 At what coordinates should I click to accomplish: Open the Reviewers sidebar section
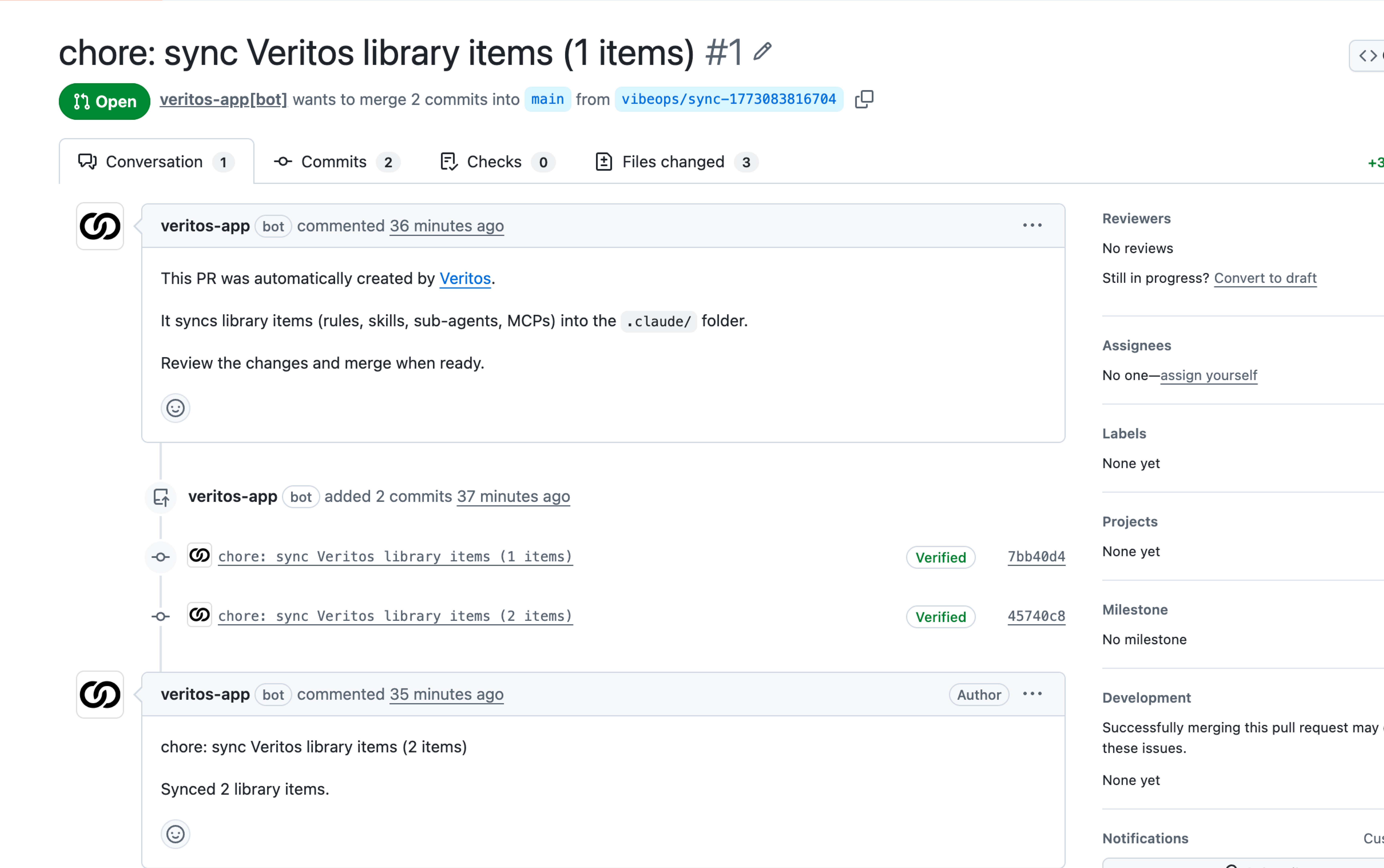pos(1137,219)
